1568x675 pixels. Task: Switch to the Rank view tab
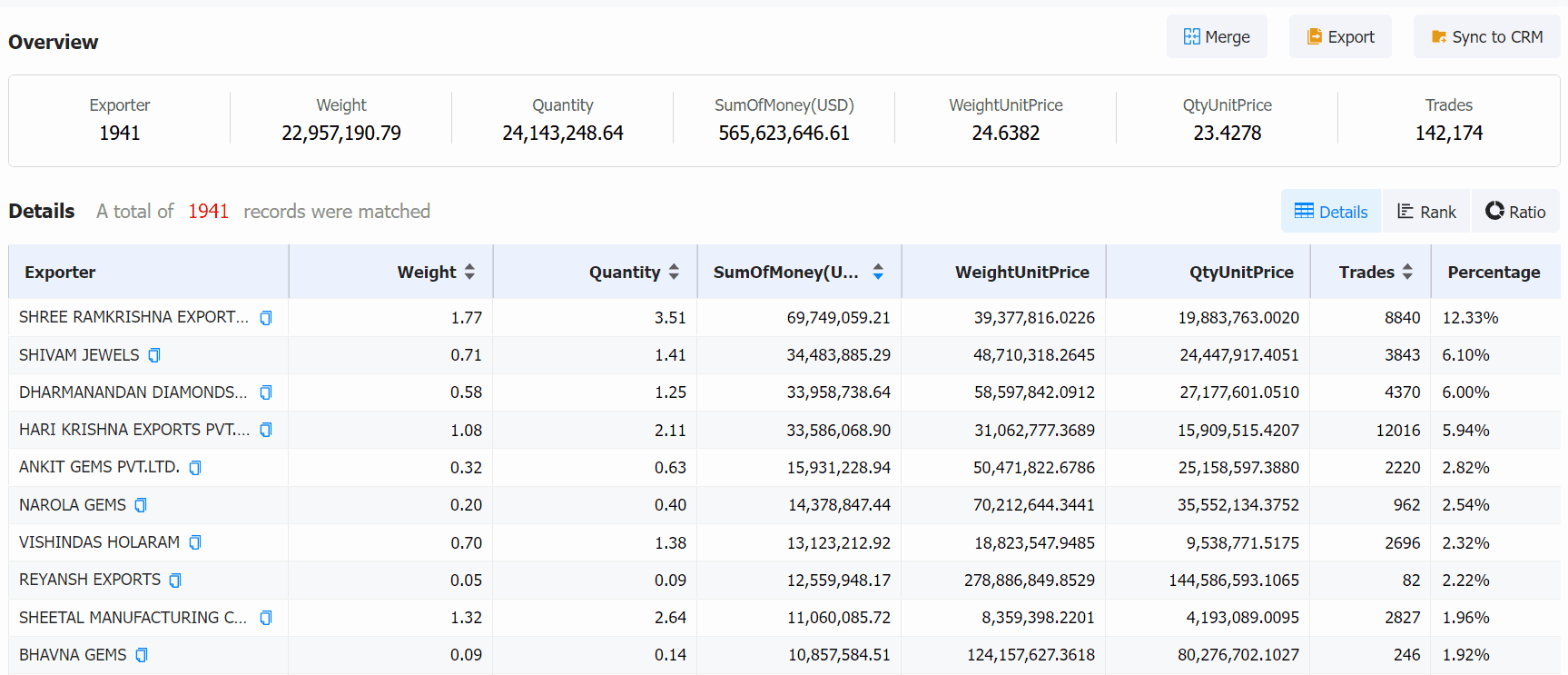pyautogui.click(x=1426, y=212)
